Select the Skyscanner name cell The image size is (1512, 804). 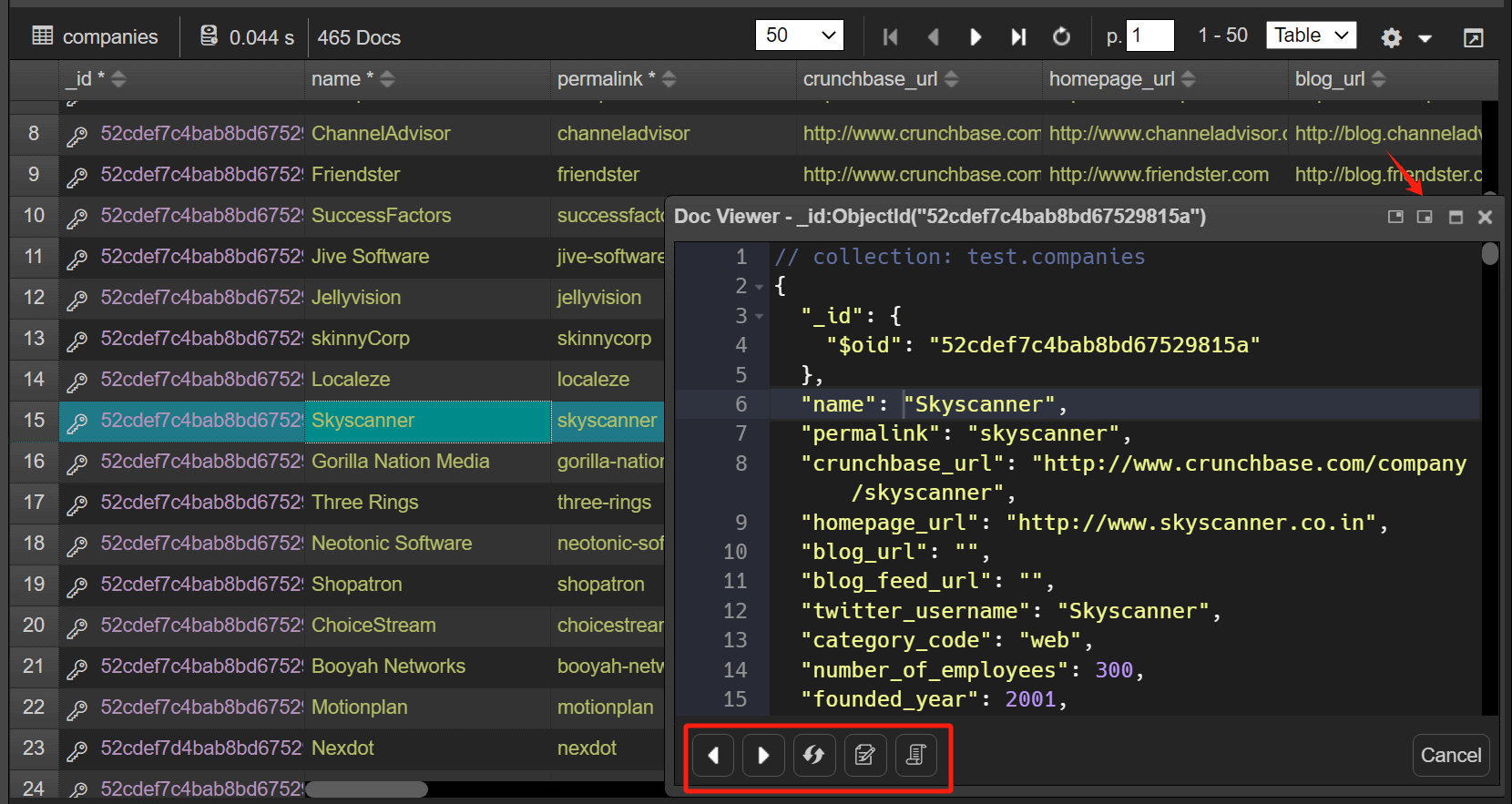pyautogui.click(x=428, y=421)
